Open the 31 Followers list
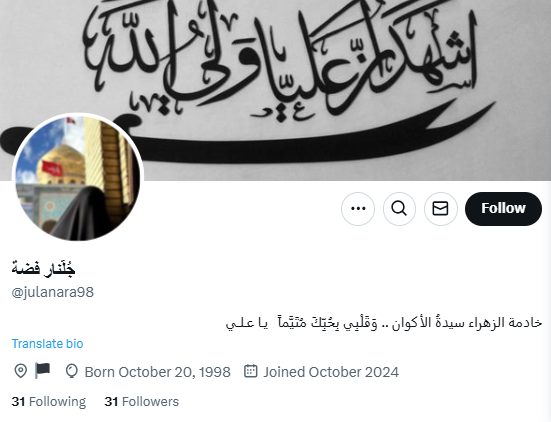Viewport: 551px width, 422px height. click(x=142, y=402)
